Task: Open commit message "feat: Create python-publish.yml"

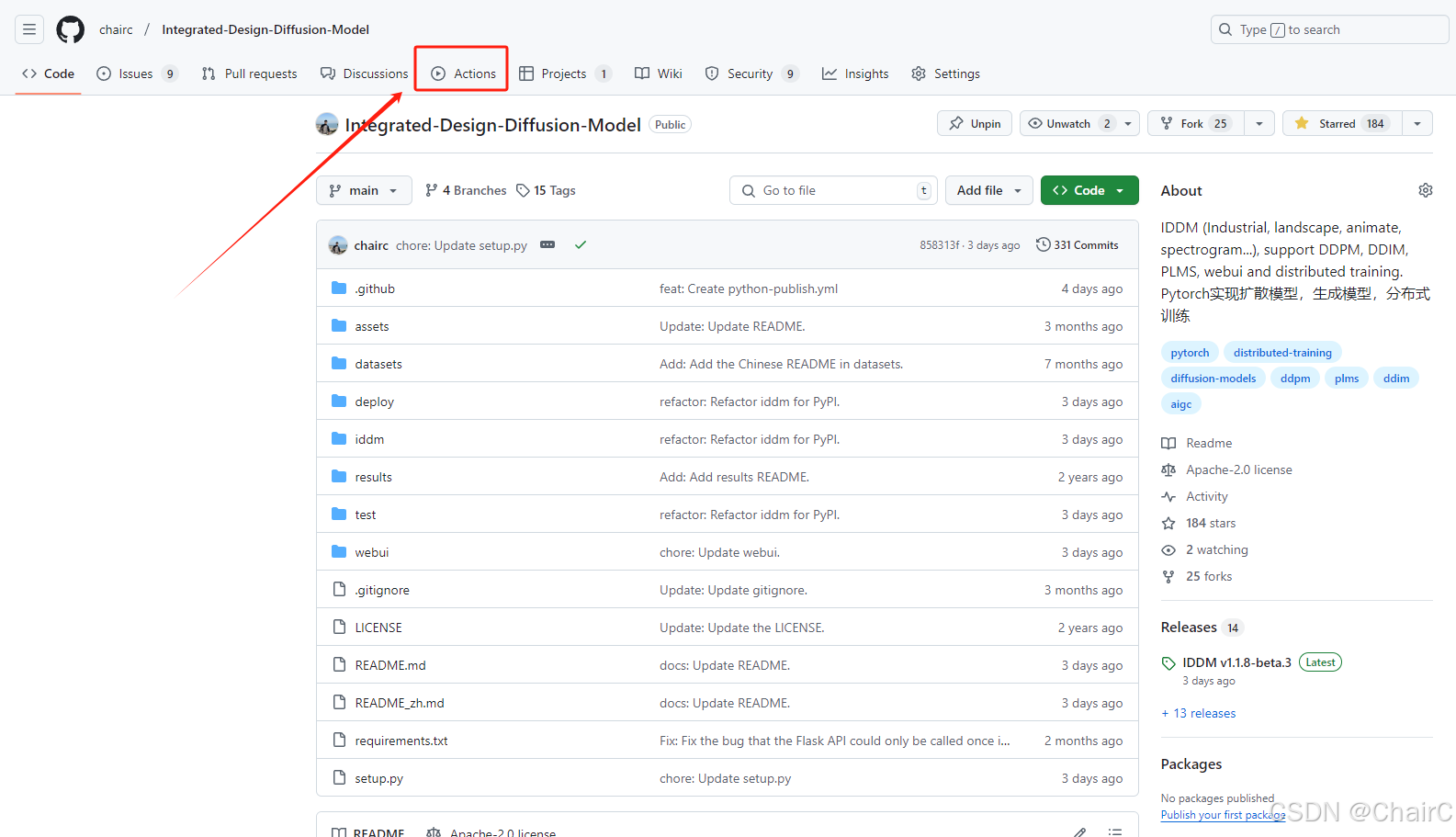Action: click(749, 288)
